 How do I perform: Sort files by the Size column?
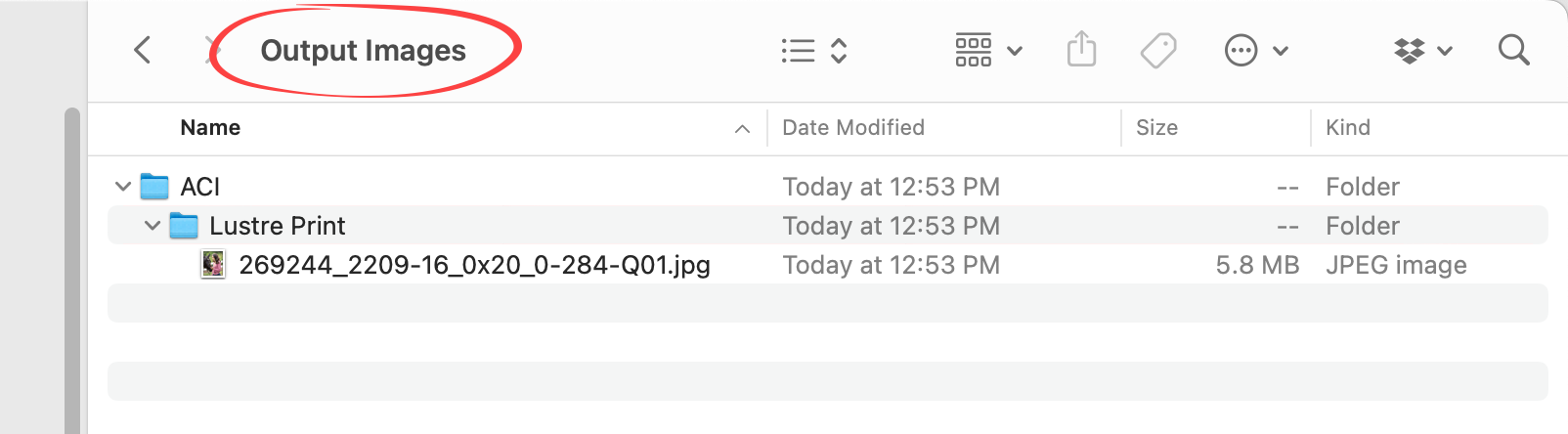click(x=1156, y=128)
